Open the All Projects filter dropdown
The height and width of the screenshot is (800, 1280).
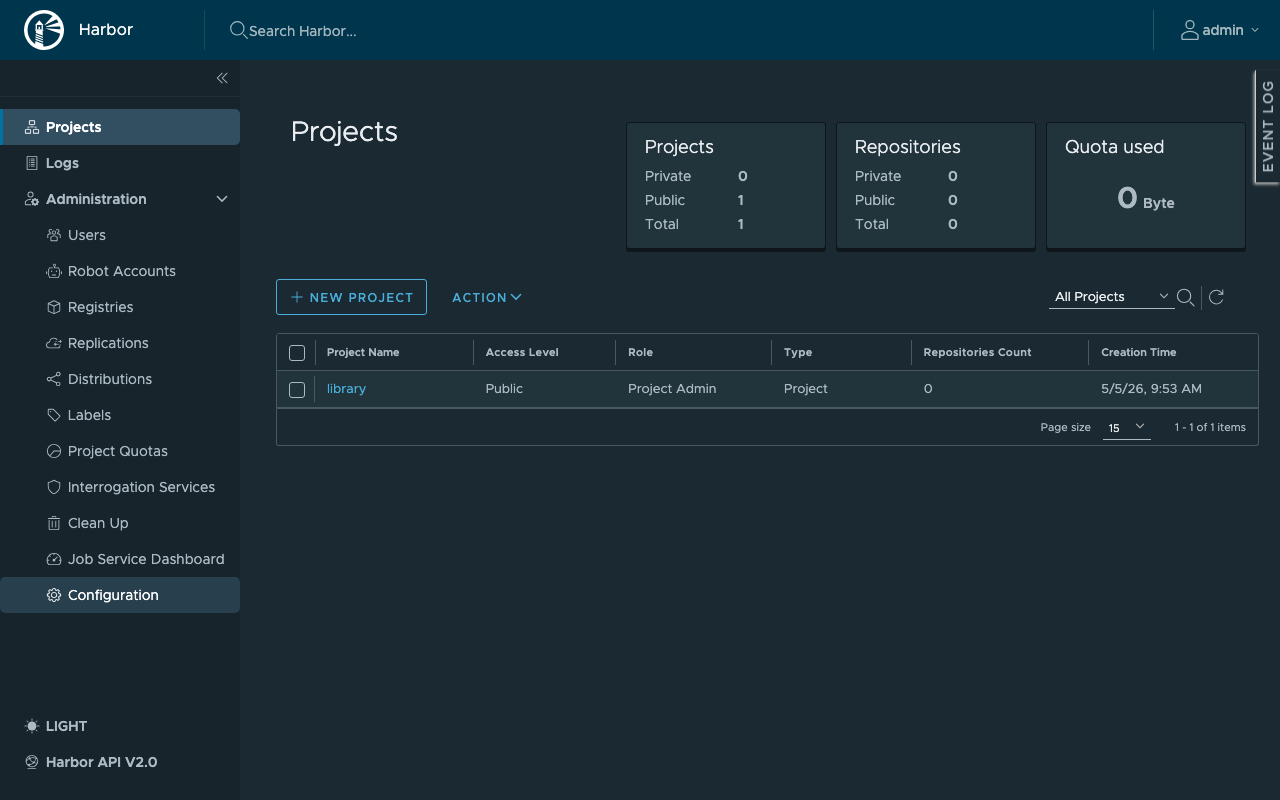pyautogui.click(x=1111, y=297)
